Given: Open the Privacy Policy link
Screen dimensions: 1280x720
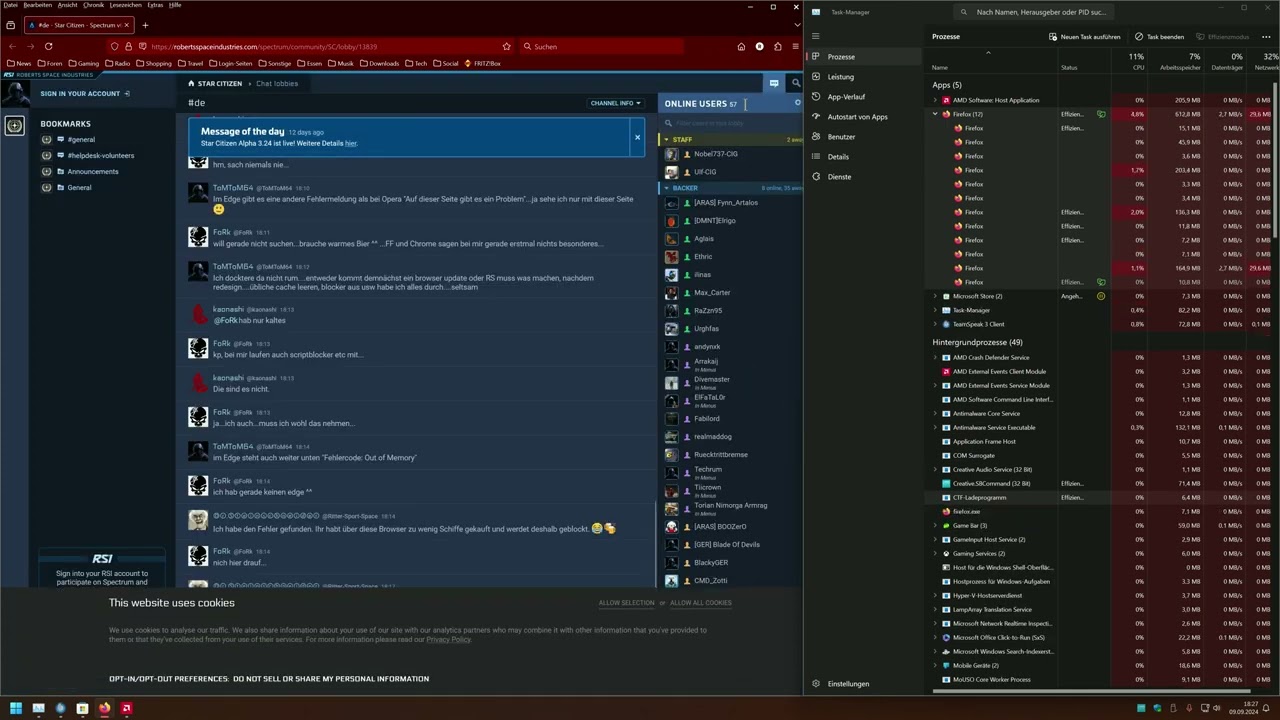Looking at the screenshot, I should [448, 639].
